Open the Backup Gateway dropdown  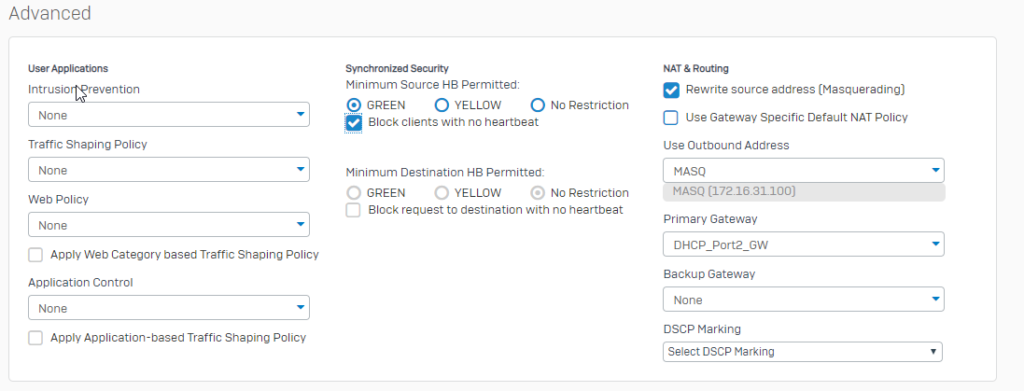point(803,300)
